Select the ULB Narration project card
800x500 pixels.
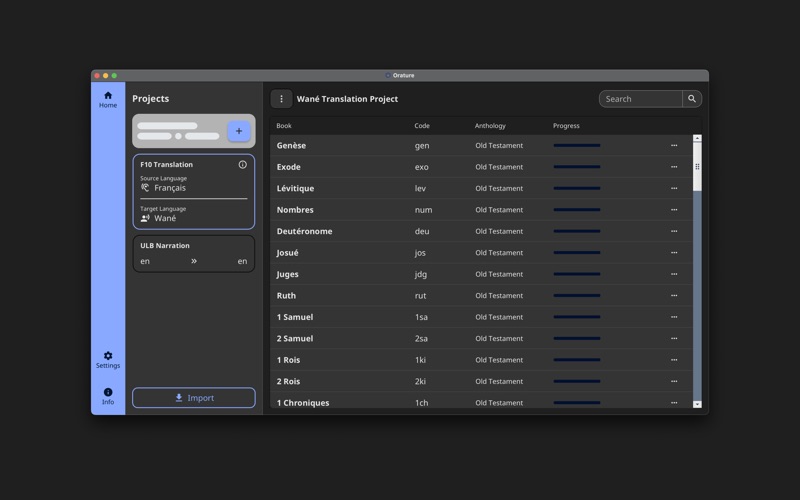194,254
